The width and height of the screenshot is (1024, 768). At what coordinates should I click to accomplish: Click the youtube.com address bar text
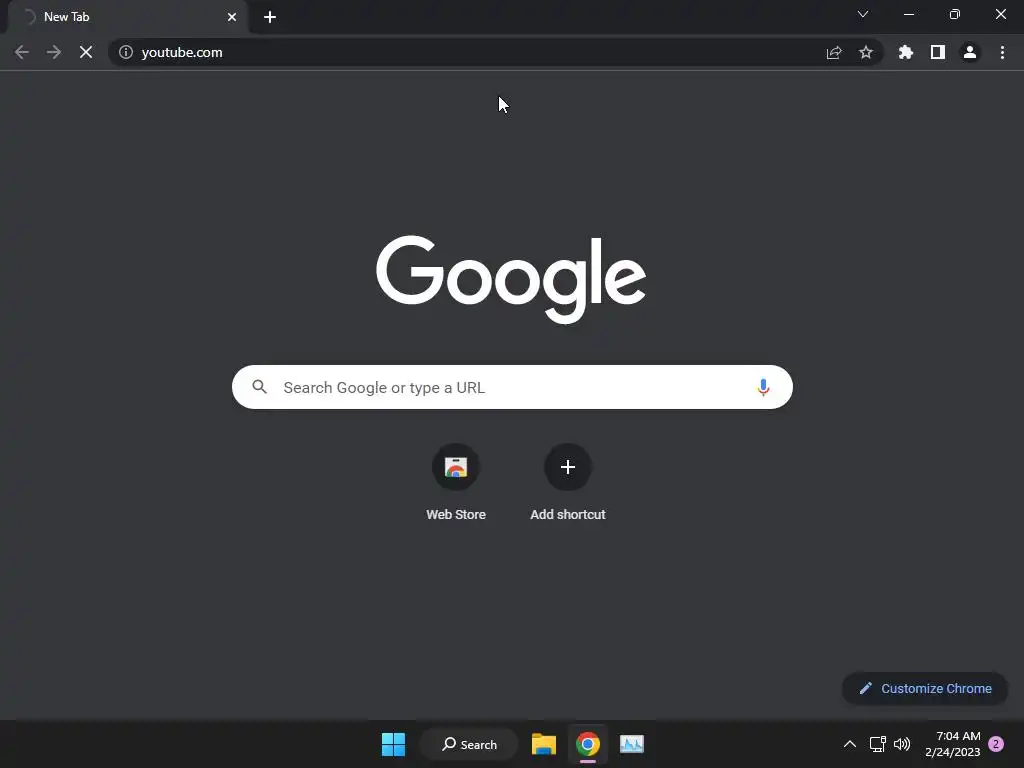point(182,52)
